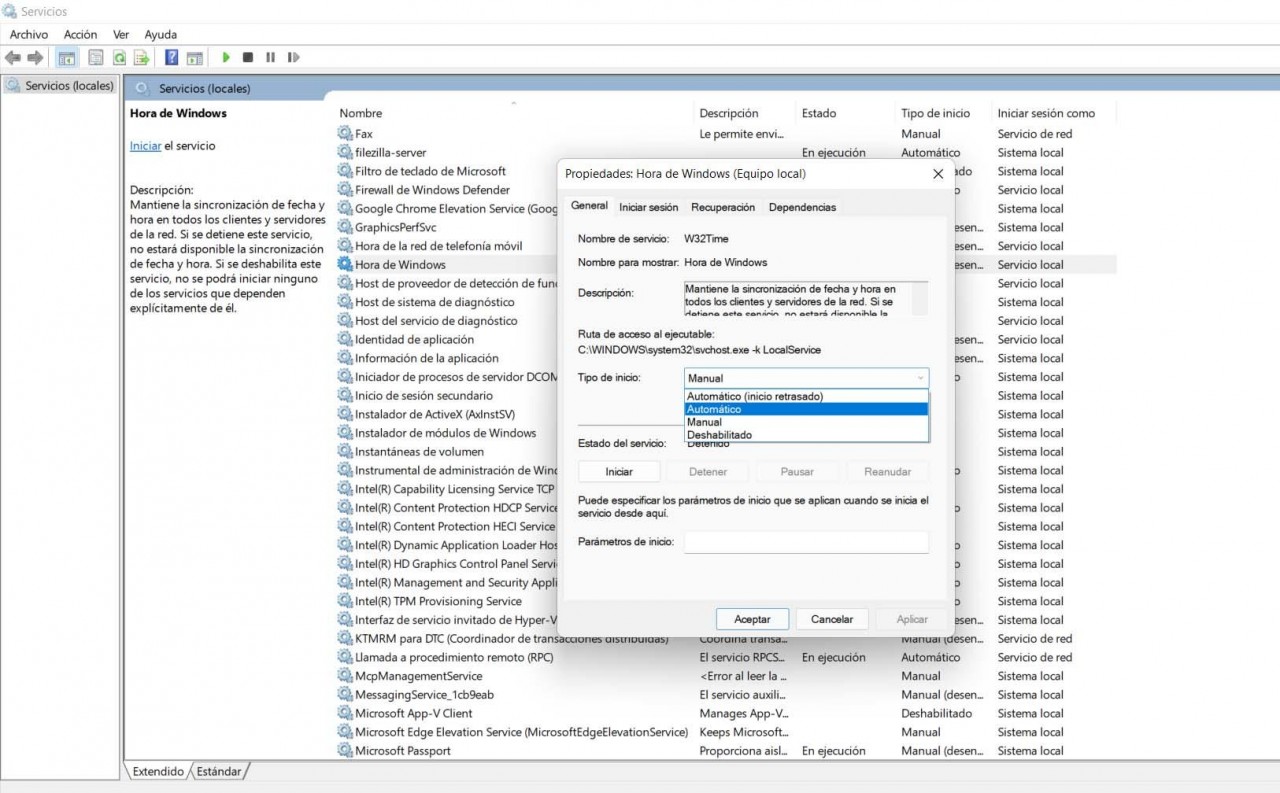This screenshot has height=793, width=1280.
Task: Select the GraphicsPerfSvc gear icon
Action: click(345, 227)
